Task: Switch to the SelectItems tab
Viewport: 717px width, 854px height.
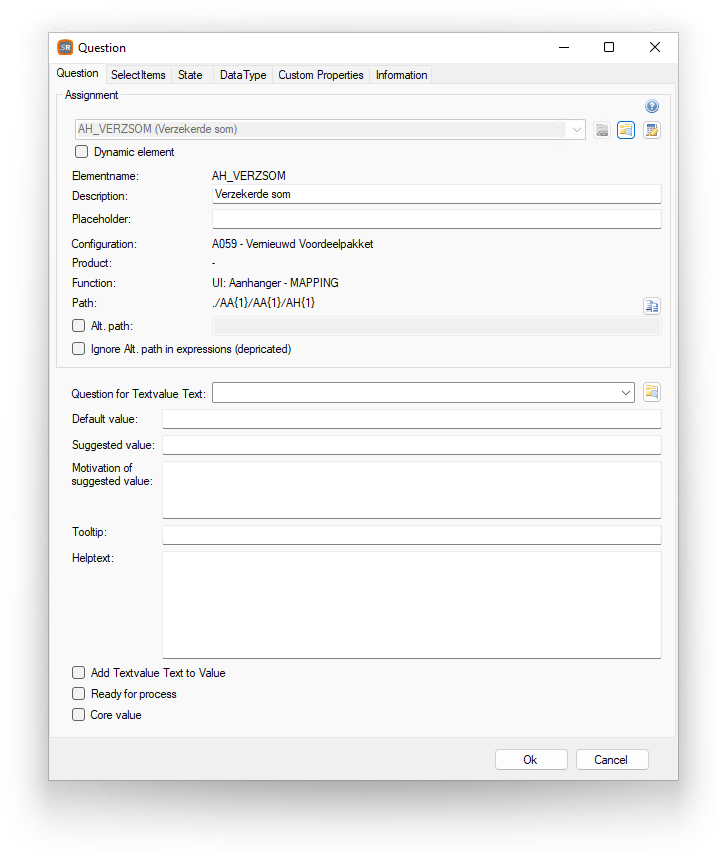Action: 138,75
